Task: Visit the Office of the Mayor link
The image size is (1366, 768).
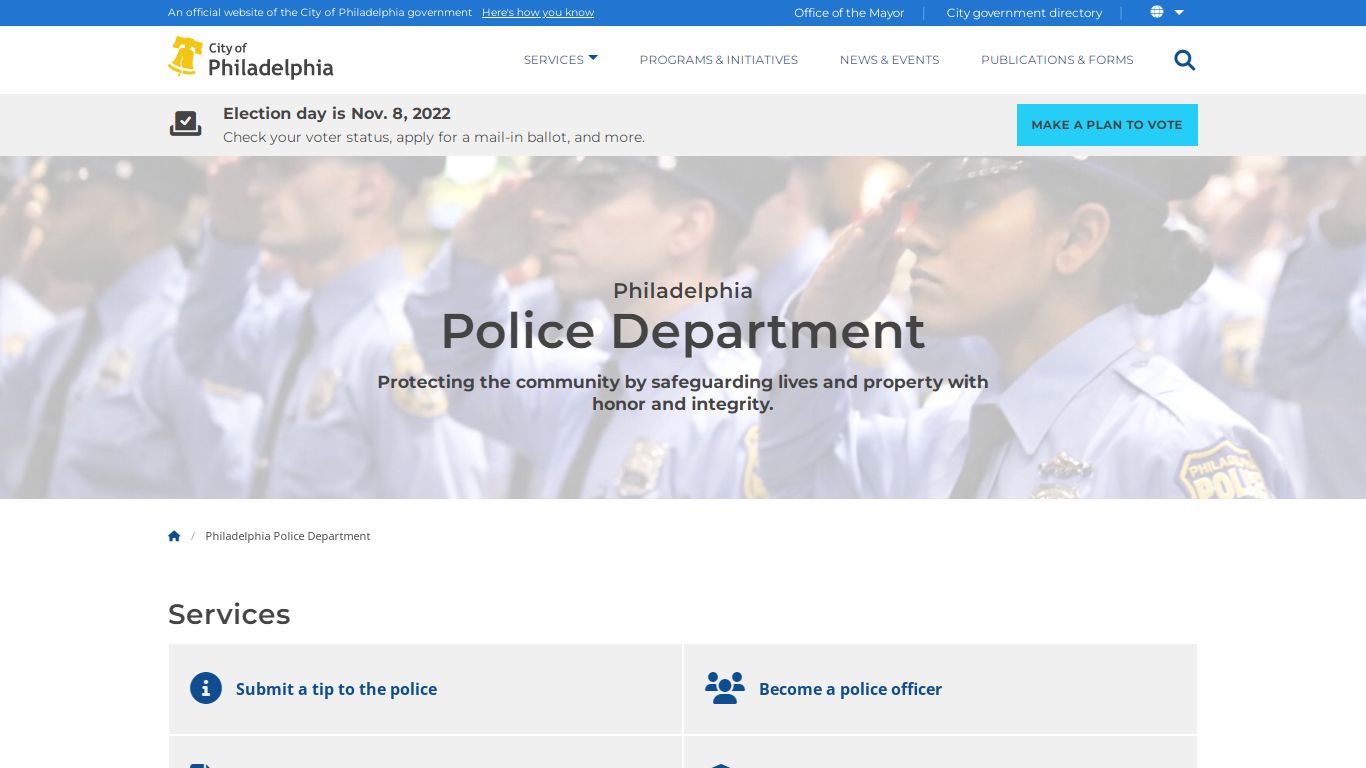Action: coord(849,13)
